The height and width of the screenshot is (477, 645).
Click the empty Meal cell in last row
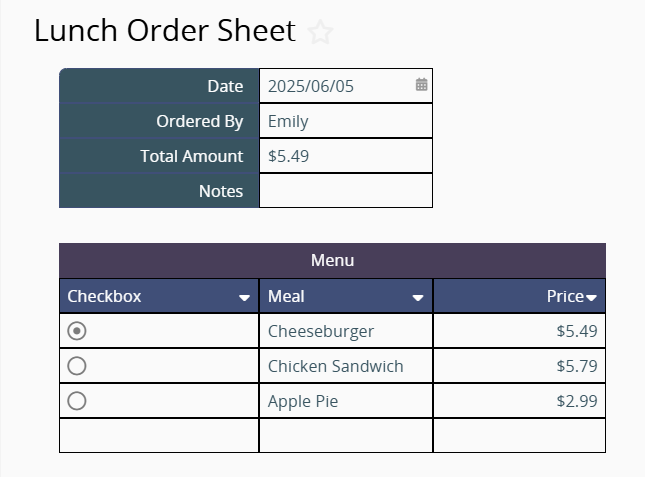(346, 436)
